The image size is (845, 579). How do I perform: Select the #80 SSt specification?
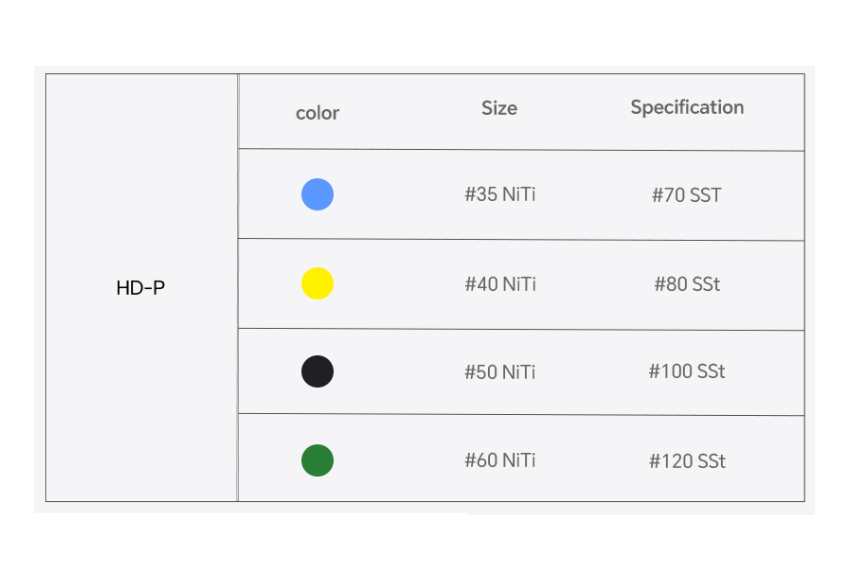tap(687, 284)
